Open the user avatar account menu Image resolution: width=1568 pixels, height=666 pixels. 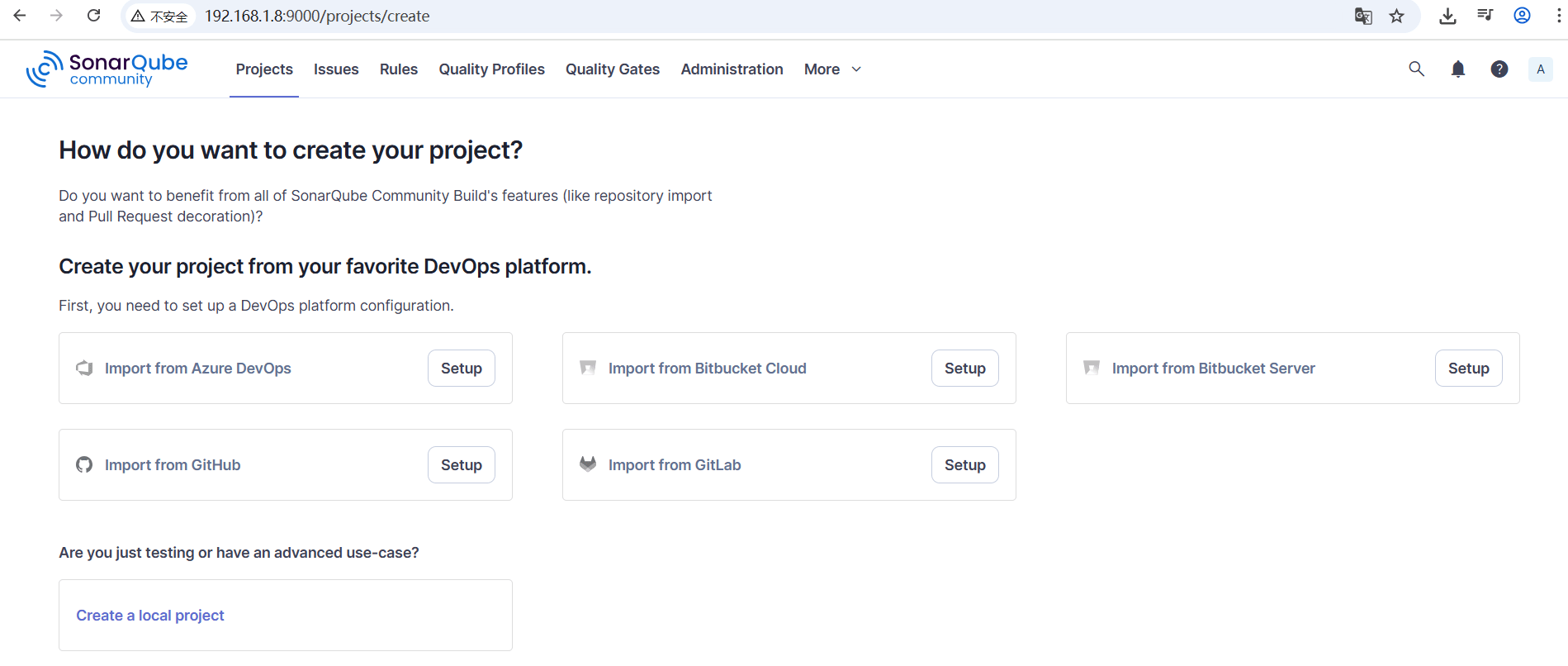point(1540,69)
